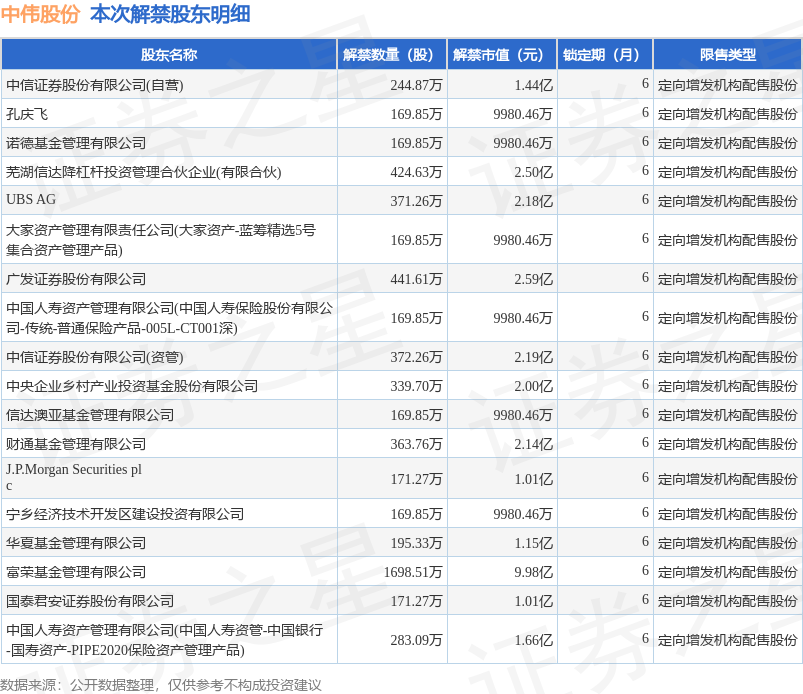This screenshot has width=803, height=694.
Task: Click shareholder name 孔庆飞
Action: pyautogui.click(x=27, y=114)
